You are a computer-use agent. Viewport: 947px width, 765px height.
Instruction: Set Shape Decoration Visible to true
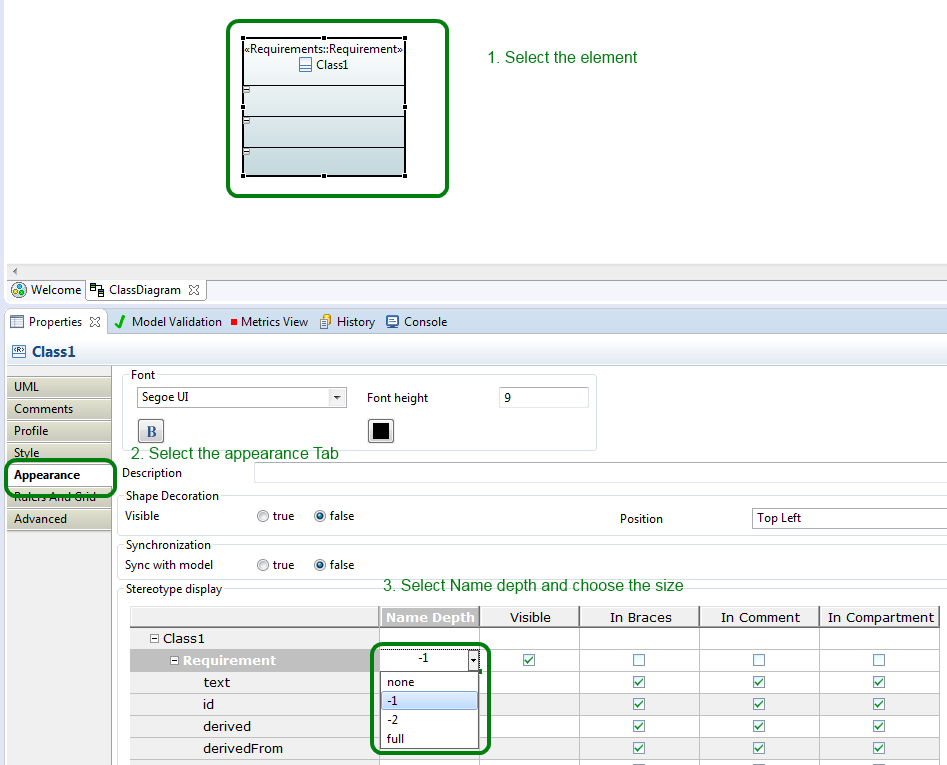coord(263,516)
